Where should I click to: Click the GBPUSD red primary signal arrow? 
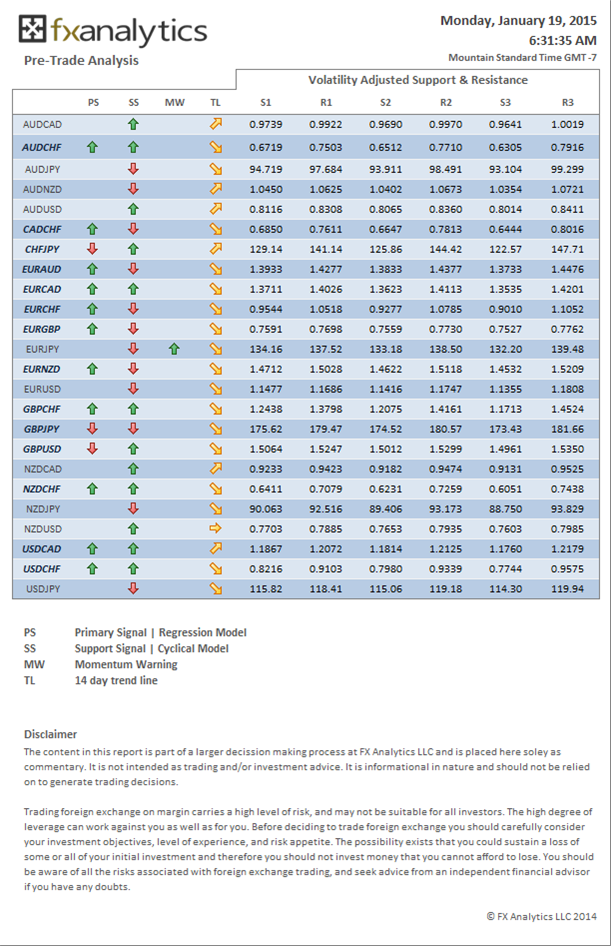(93, 448)
